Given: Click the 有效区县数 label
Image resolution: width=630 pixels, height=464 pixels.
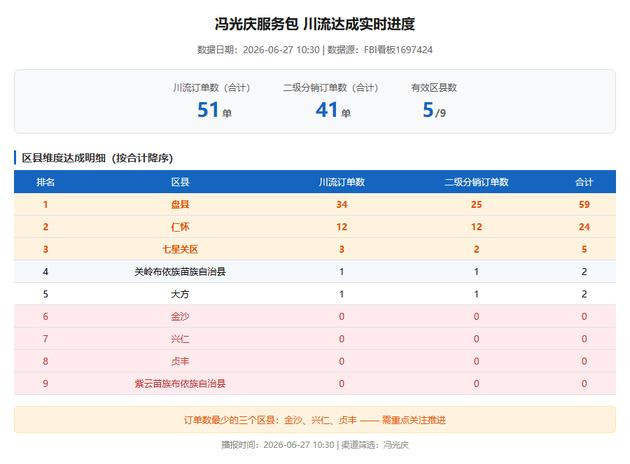Looking at the screenshot, I should [x=434, y=88].
